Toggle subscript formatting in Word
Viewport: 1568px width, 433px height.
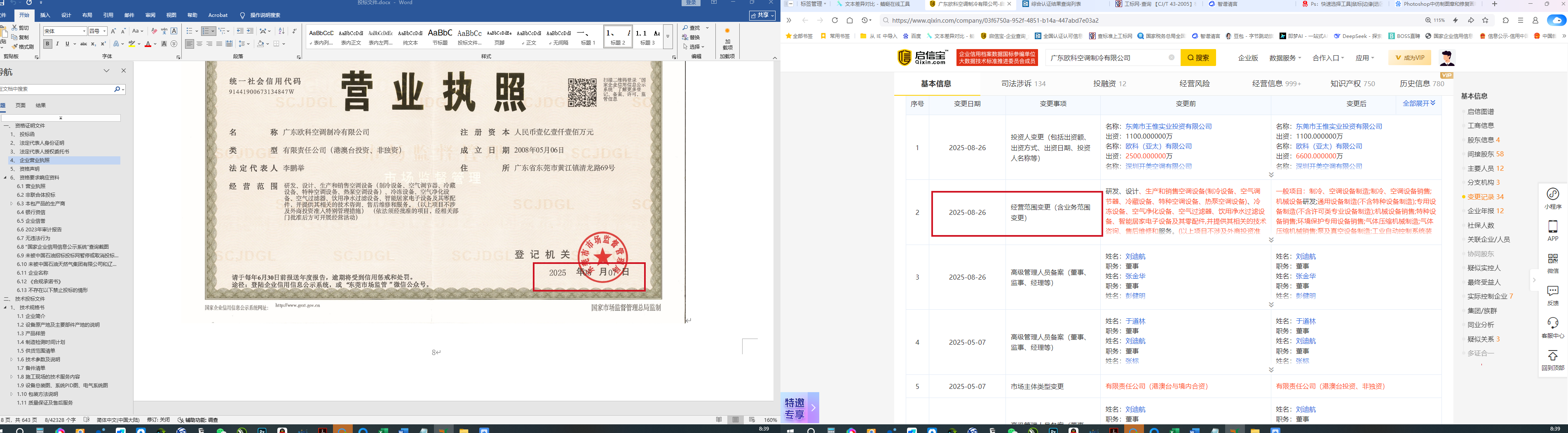pyautogui.click(x=93, y=44)
